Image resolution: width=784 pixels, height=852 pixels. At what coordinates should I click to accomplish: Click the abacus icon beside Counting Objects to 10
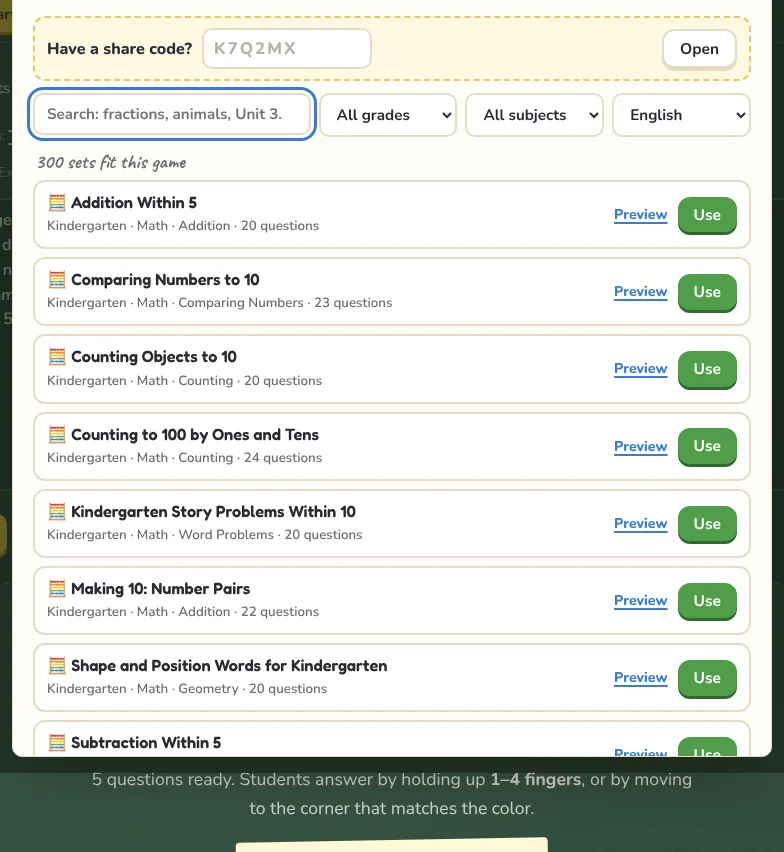click(x=57, y=357)
